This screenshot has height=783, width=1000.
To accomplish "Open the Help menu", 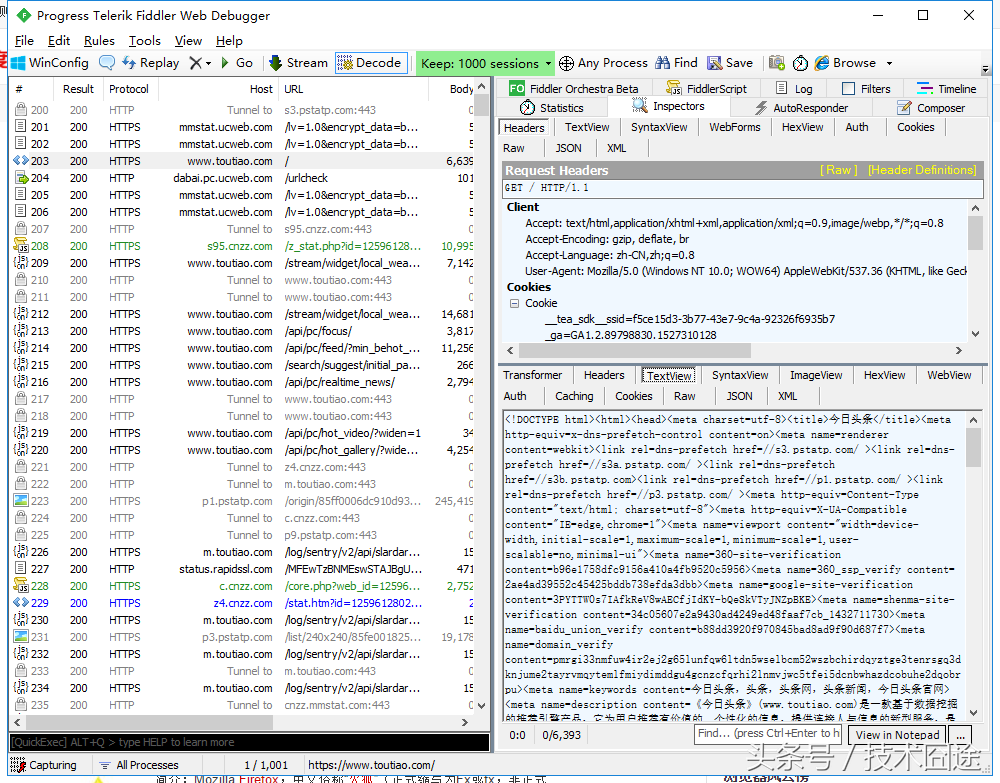I will click(x=229, y=41).
